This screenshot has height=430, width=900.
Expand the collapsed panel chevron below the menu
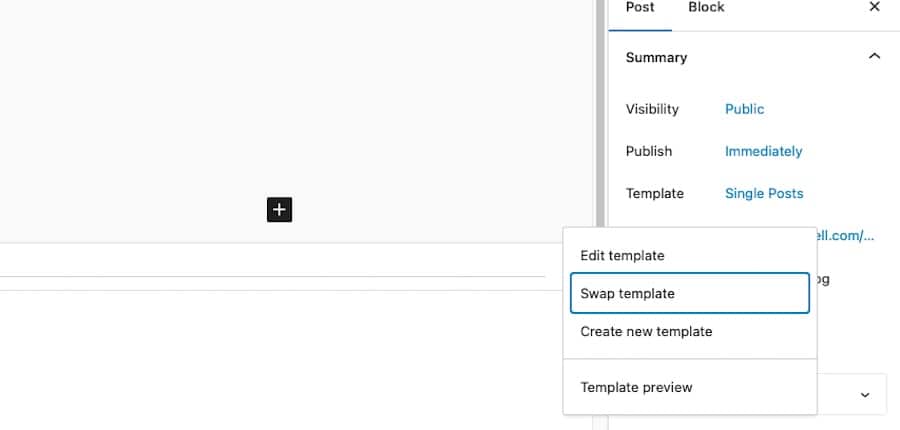865,395
